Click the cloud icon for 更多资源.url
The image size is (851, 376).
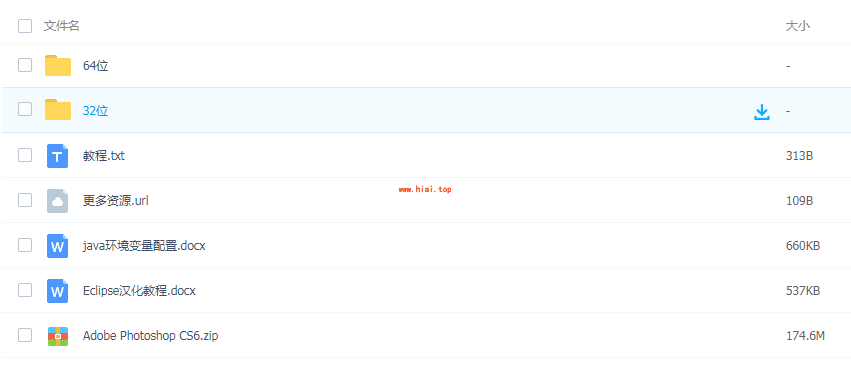pos(58,201)
